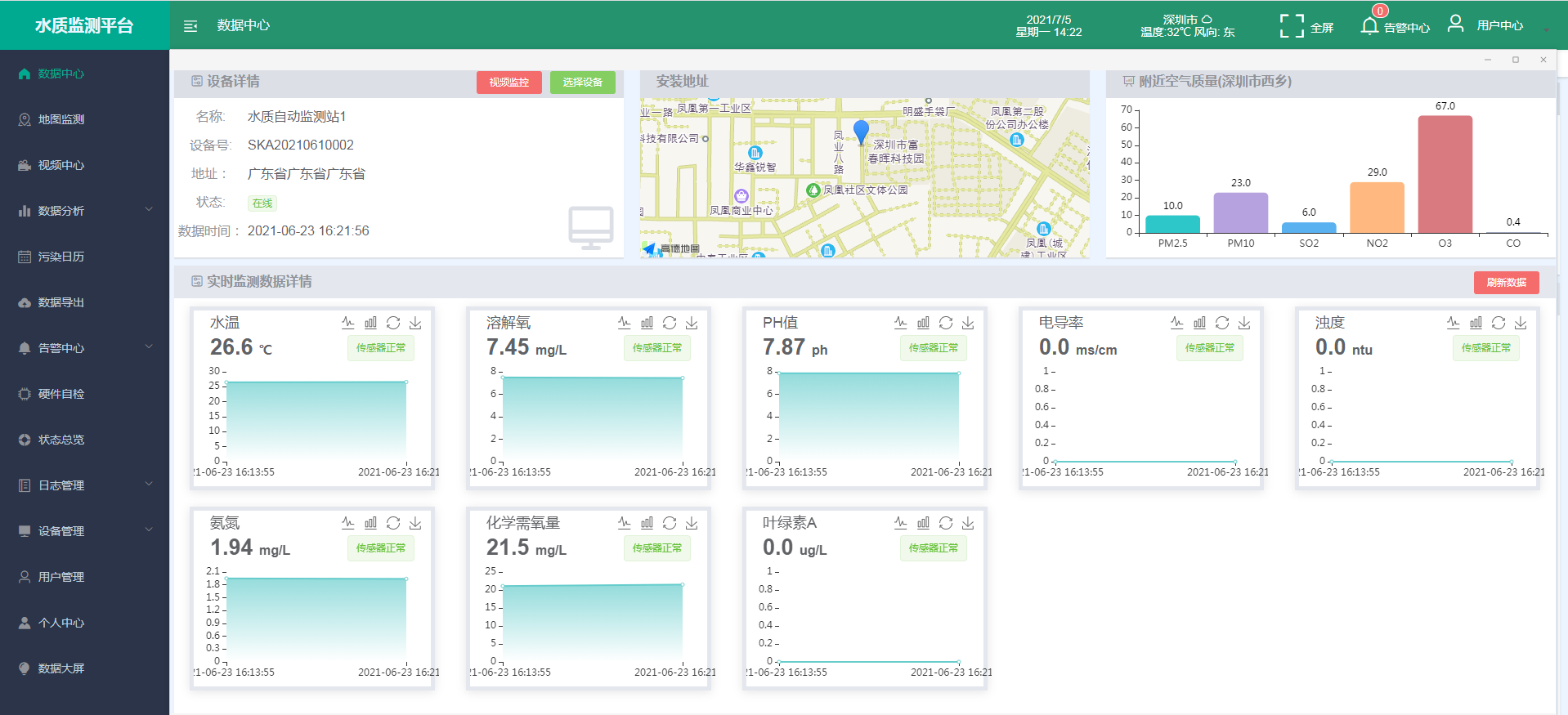Click line chart icon on 水温 card
Screen dimensions: 1568x715
[x=348, y=323]
